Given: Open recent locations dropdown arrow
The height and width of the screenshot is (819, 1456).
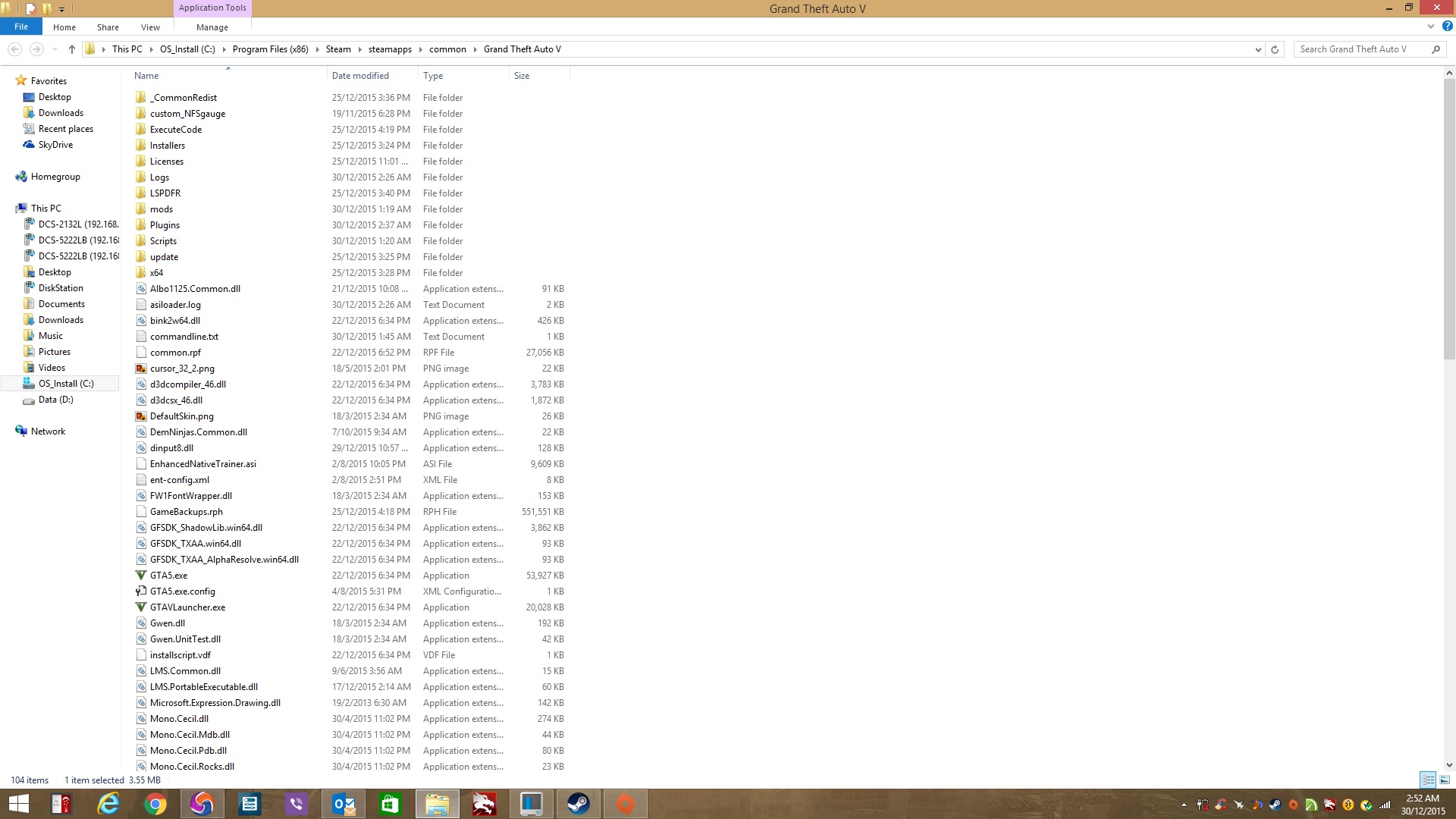Looking at the screenshot, I should 55,49.
